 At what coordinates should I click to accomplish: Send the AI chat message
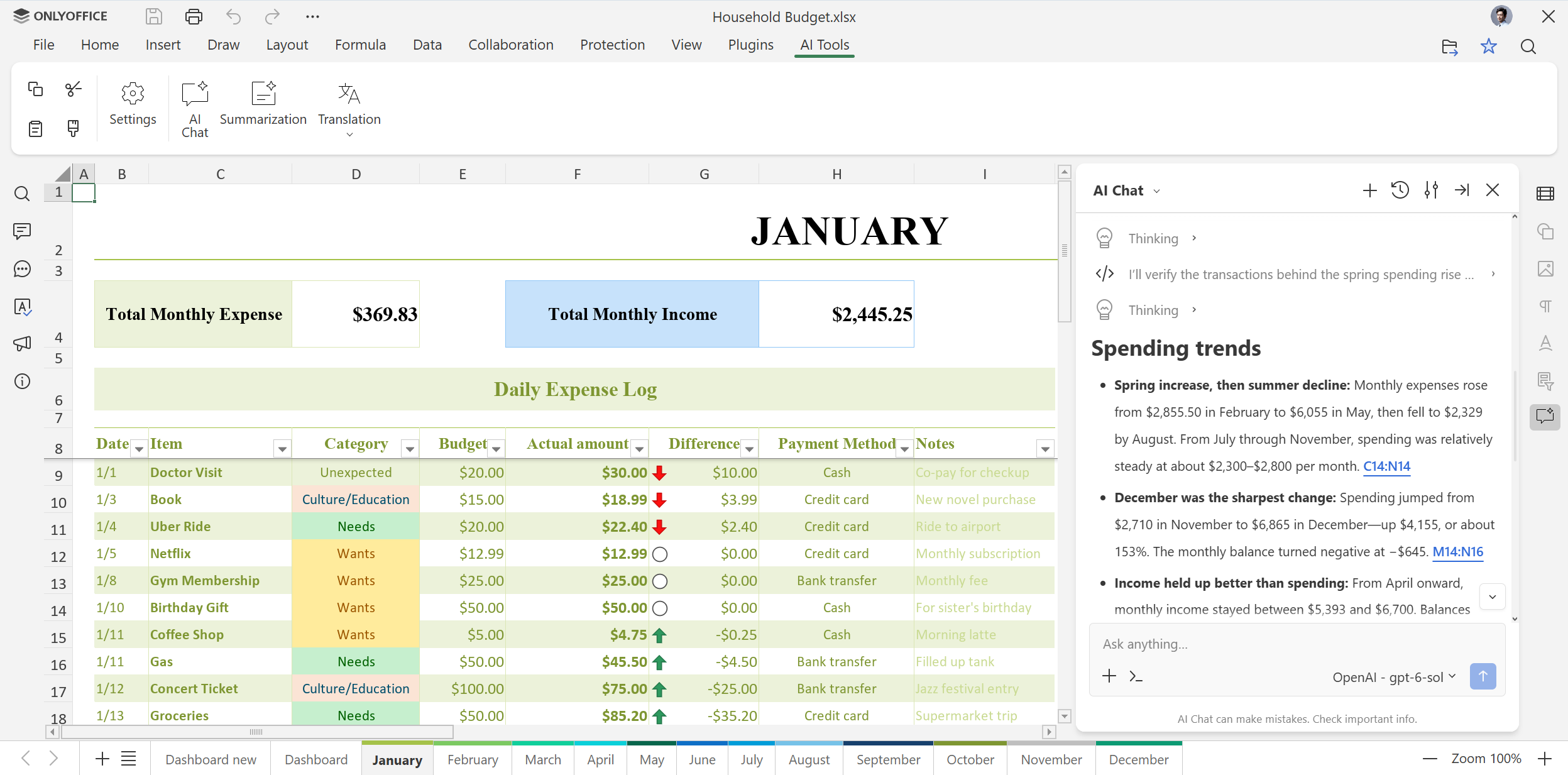1483,676
